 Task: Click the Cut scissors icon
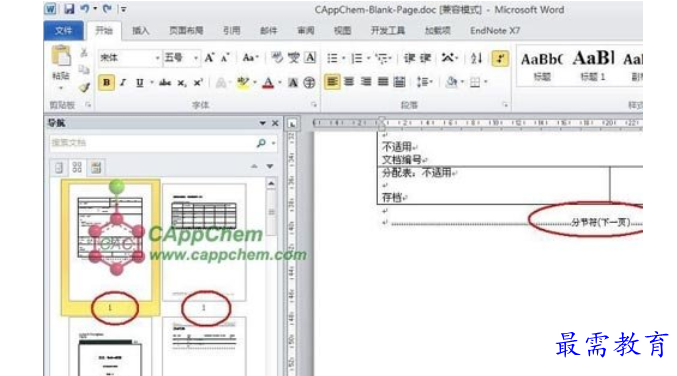pos(84,53)
